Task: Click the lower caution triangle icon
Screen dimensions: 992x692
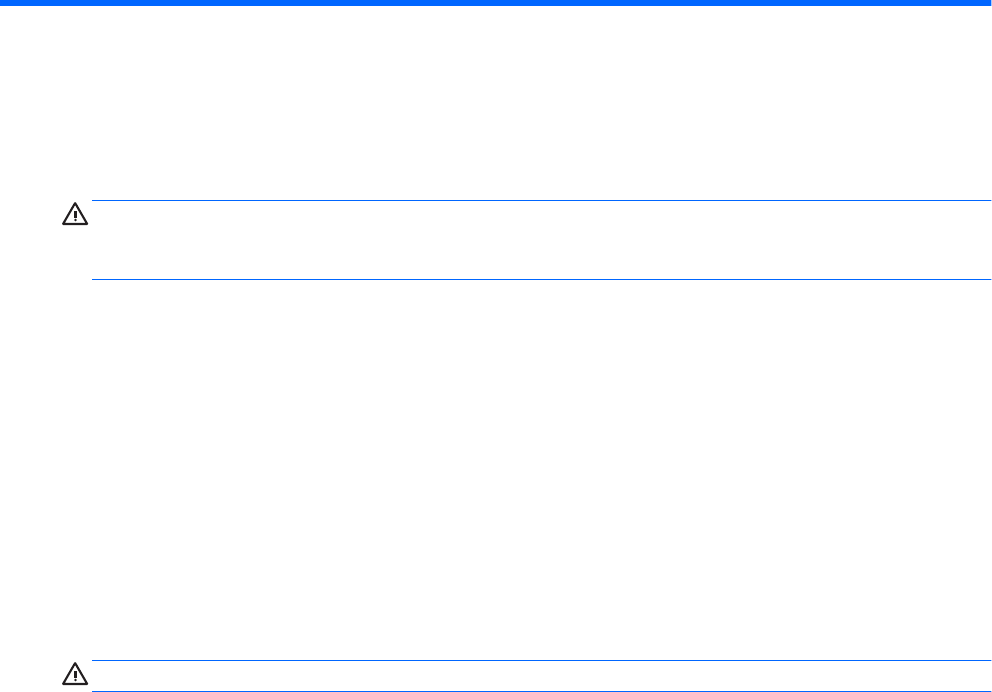Action: click(75, 674)
